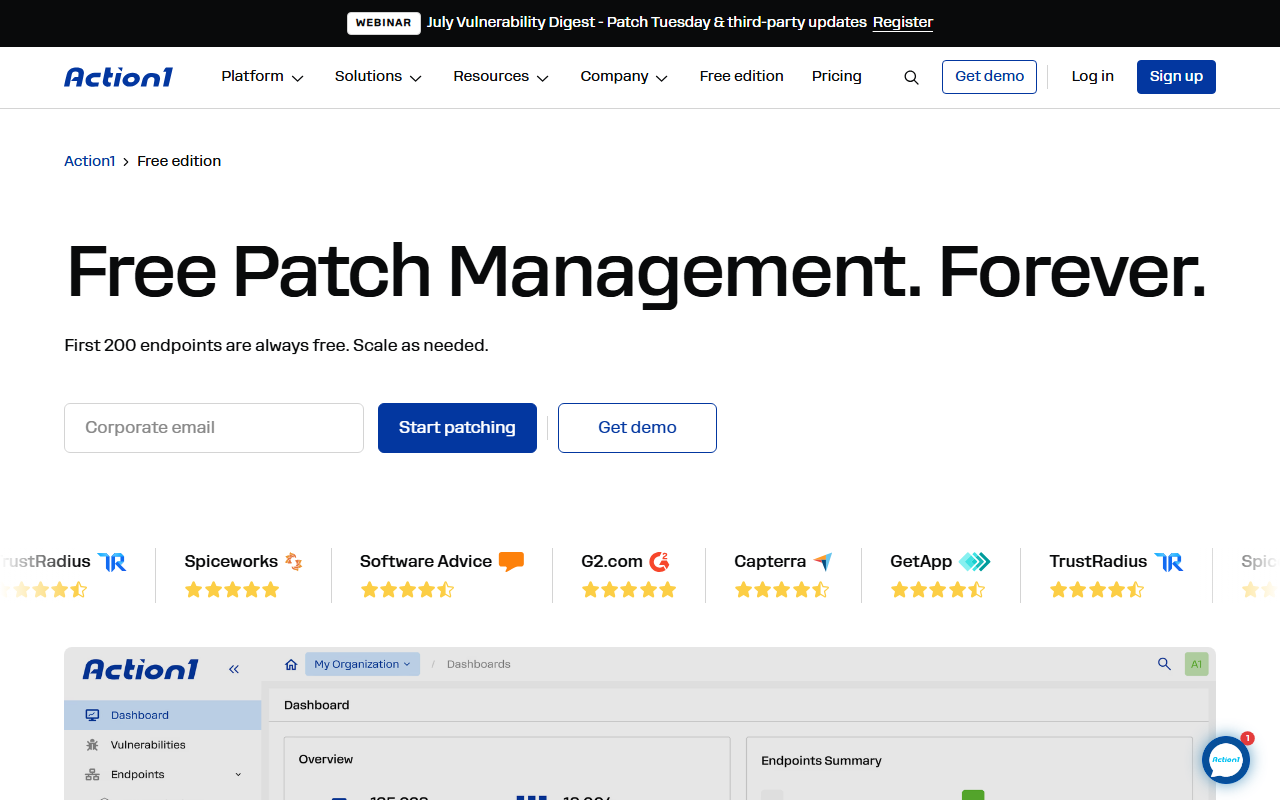Screen dimensions: 1280x800
Task: Click the WEBINAR badge in top banner
Action: [x=384, y=23]
